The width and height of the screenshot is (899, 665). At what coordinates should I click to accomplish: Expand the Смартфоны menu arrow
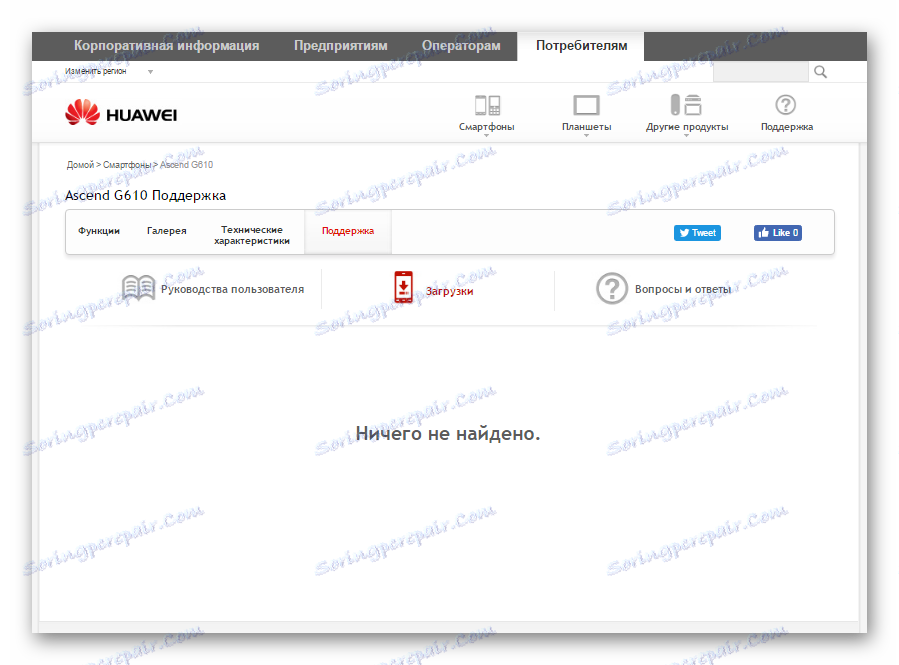[x=487, y=136]
